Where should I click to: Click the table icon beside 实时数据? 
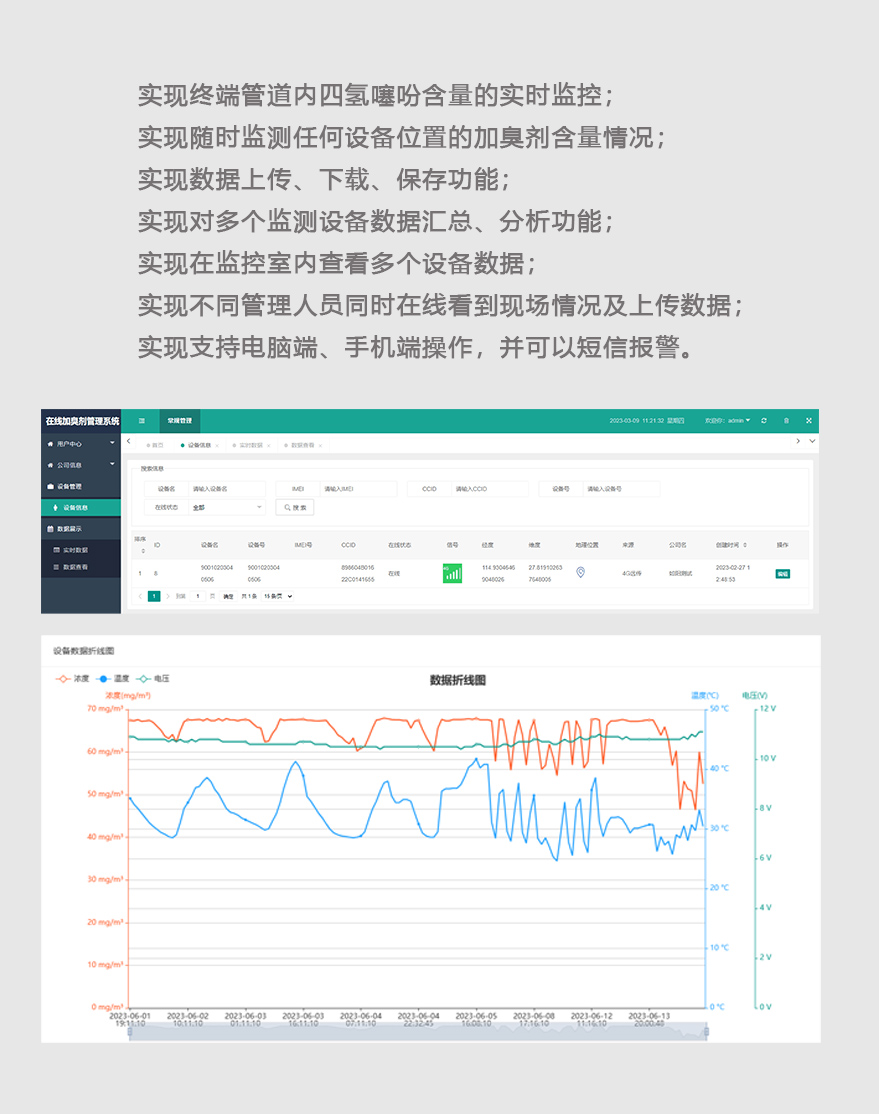click(x=57, y=550)
